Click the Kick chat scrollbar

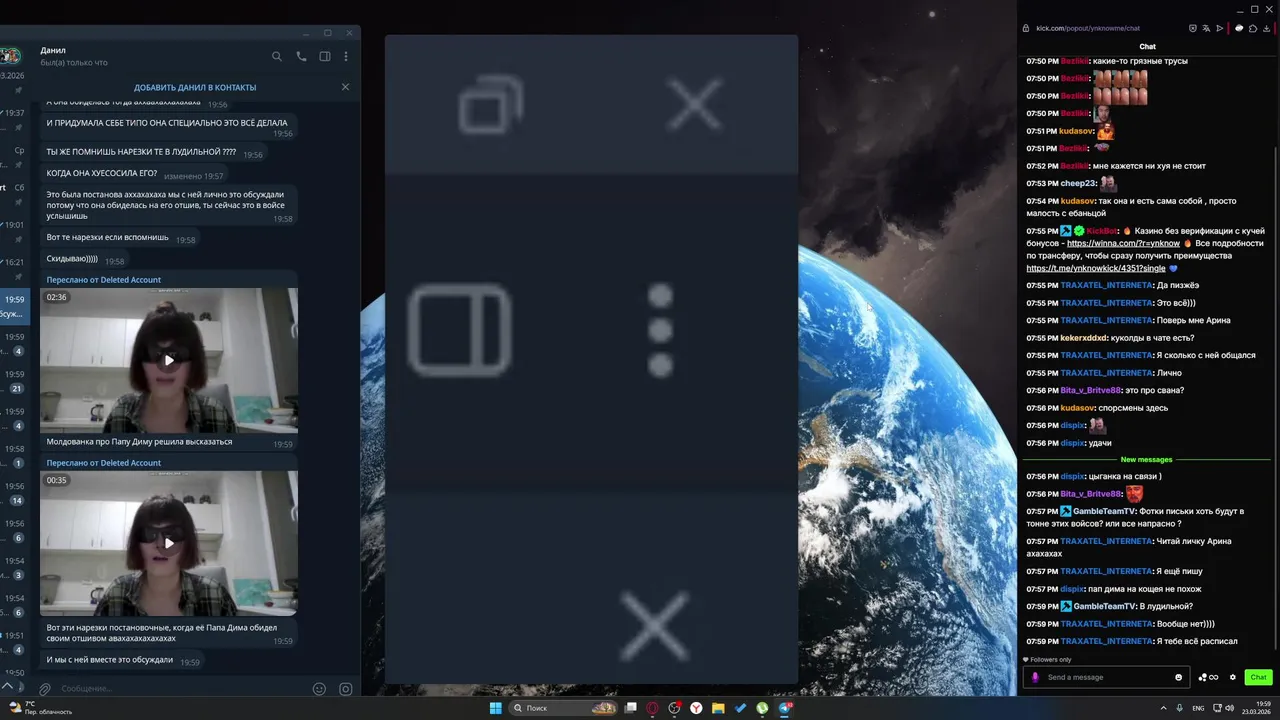tap(1275, 400)
